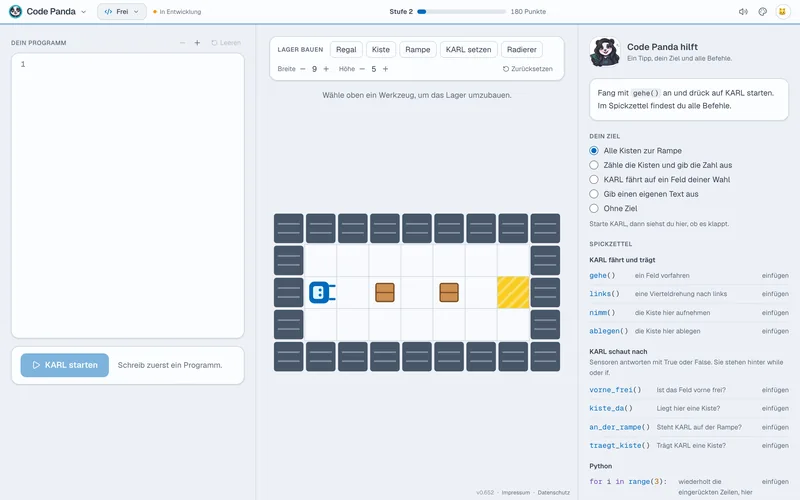Click the KARL robot on the grid
Screen dimensions: 800x500
322,292
